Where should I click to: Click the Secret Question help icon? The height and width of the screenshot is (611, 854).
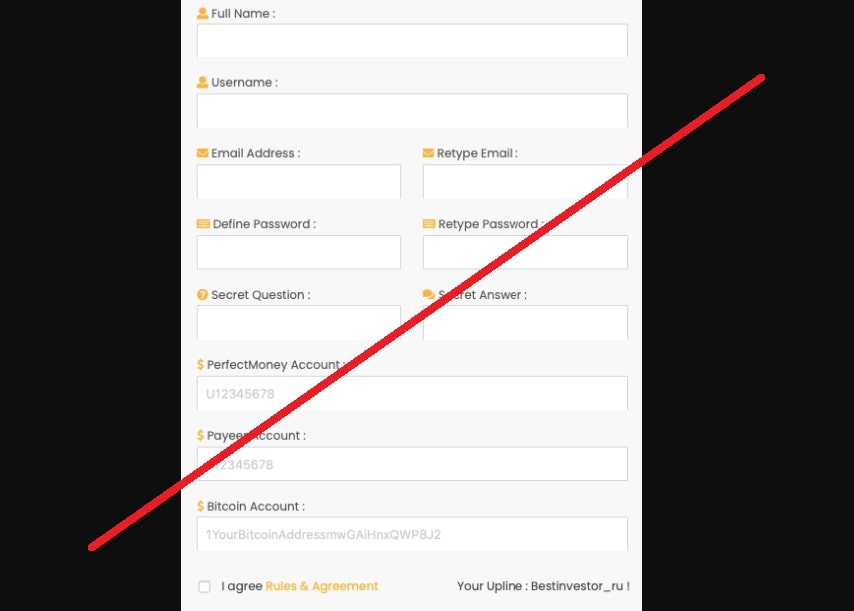click(x=202, y=295)
